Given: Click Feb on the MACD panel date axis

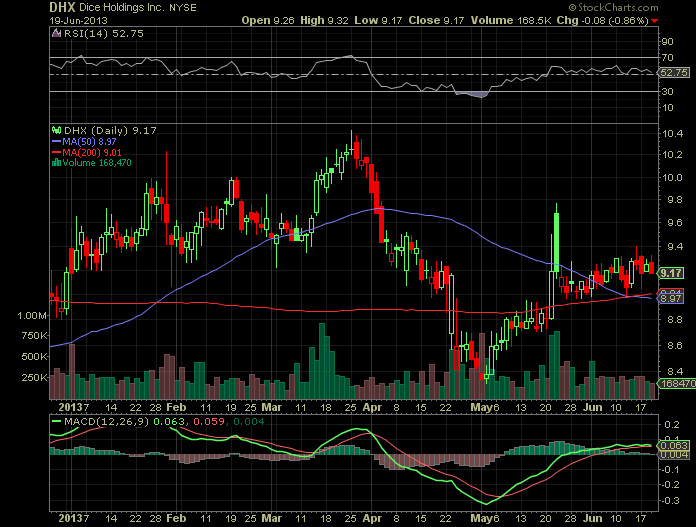Looking at the screenshot, I should 176,518.
